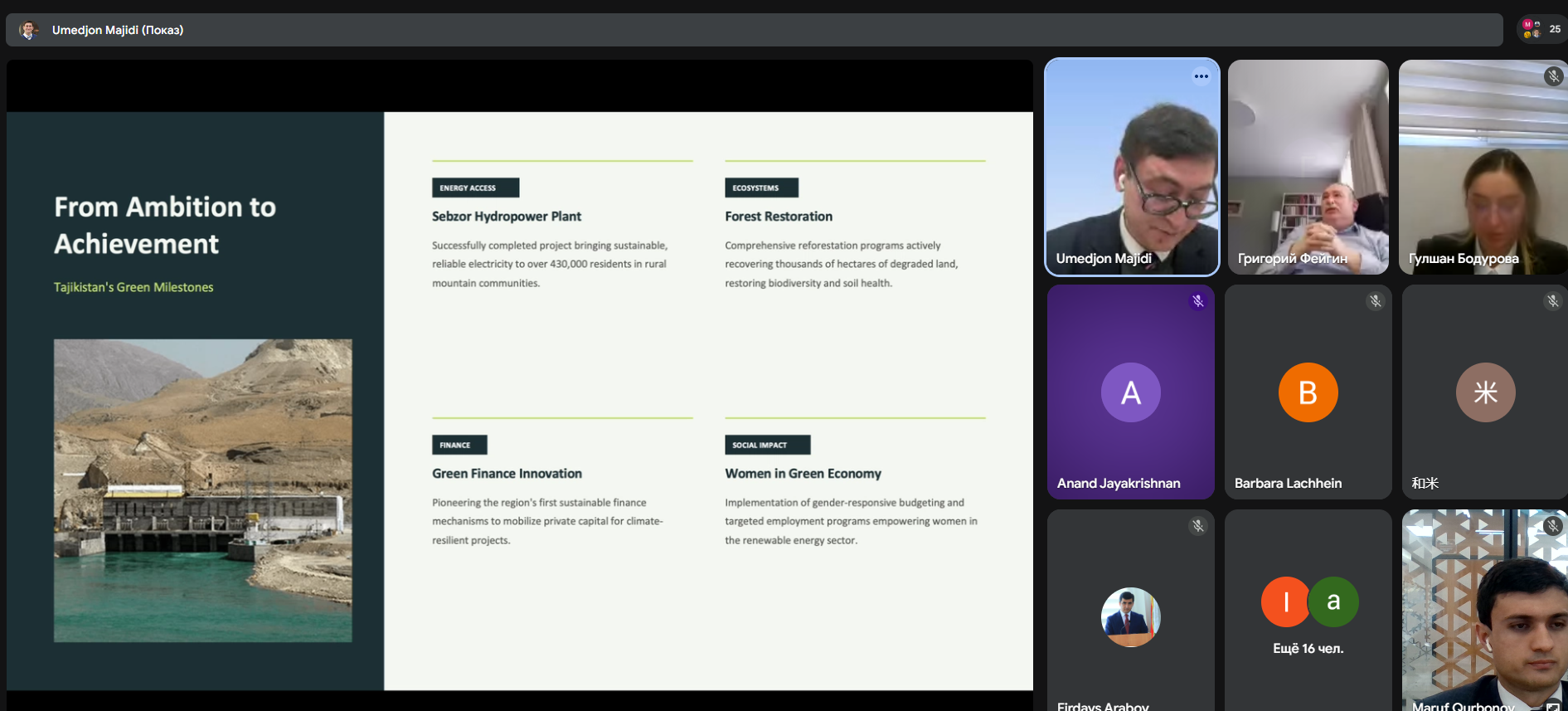Expand the 'Ещё 16 чел.' participants tile
This screenshot has width=1568, height=711.
1308,614
